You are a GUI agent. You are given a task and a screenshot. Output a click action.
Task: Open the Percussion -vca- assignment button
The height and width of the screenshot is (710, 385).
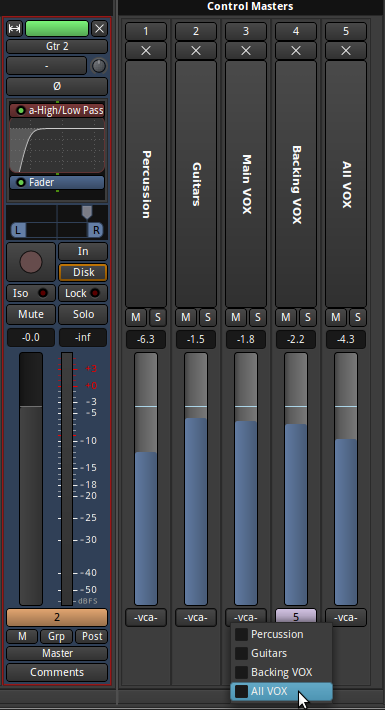coord(146,618)
